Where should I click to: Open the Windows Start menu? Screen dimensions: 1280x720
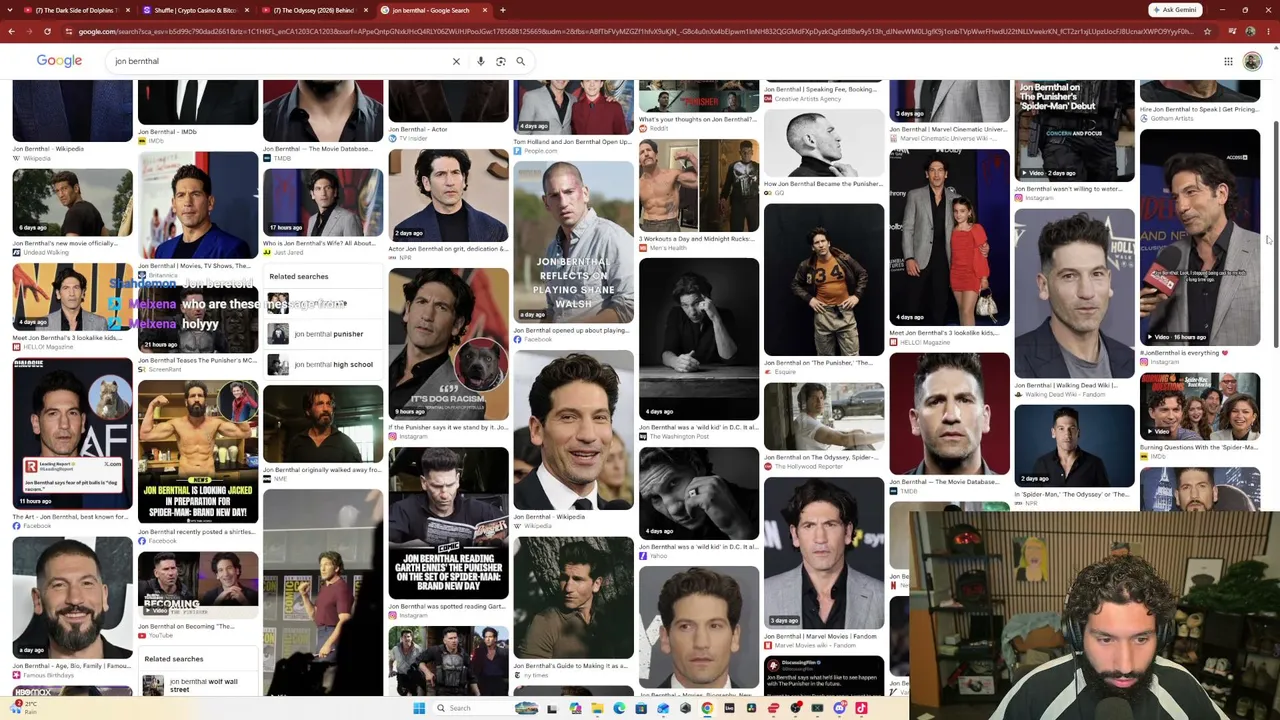(x=419, y=708)
